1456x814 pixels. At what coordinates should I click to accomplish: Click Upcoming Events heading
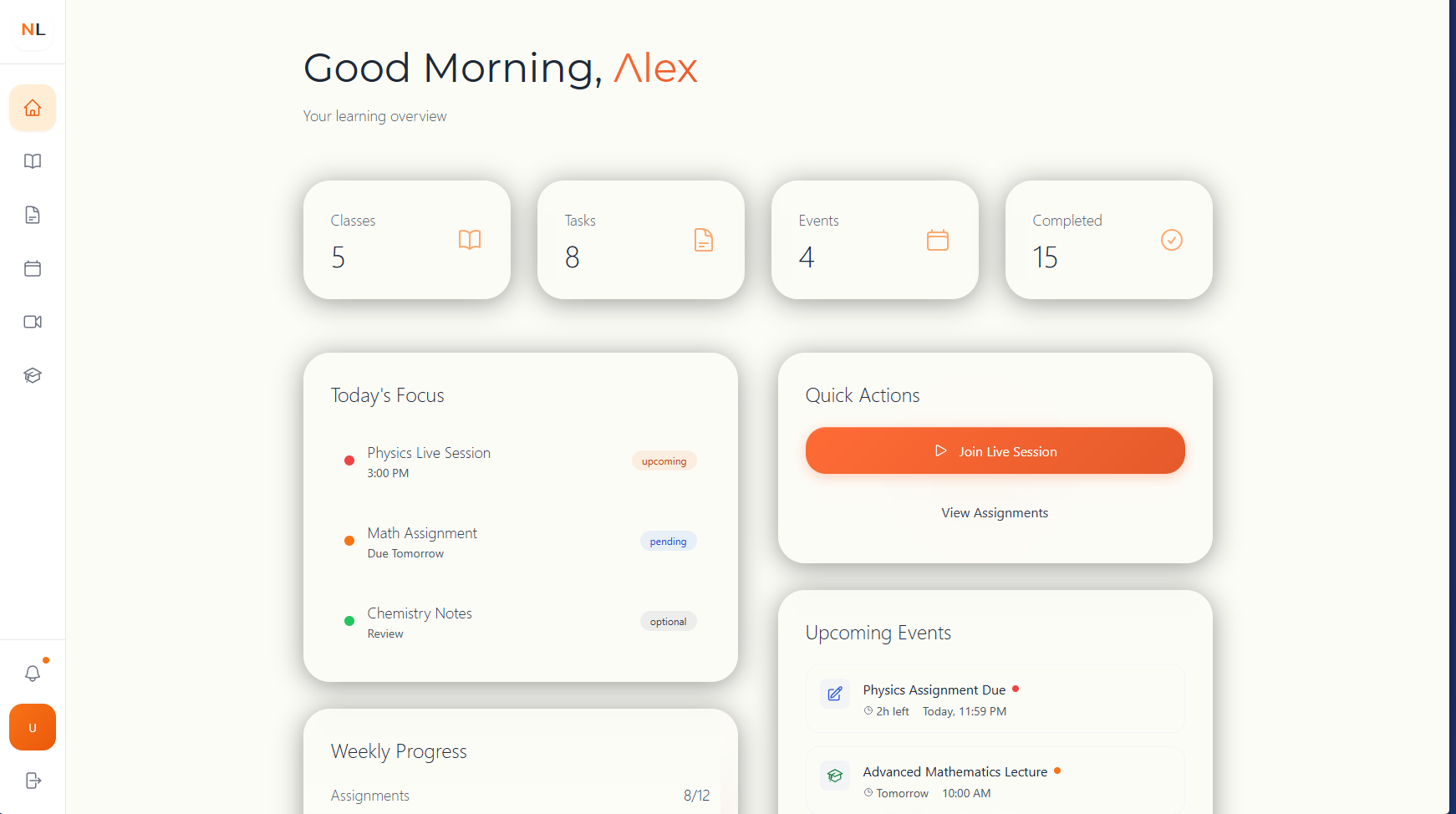click(878, 633)
